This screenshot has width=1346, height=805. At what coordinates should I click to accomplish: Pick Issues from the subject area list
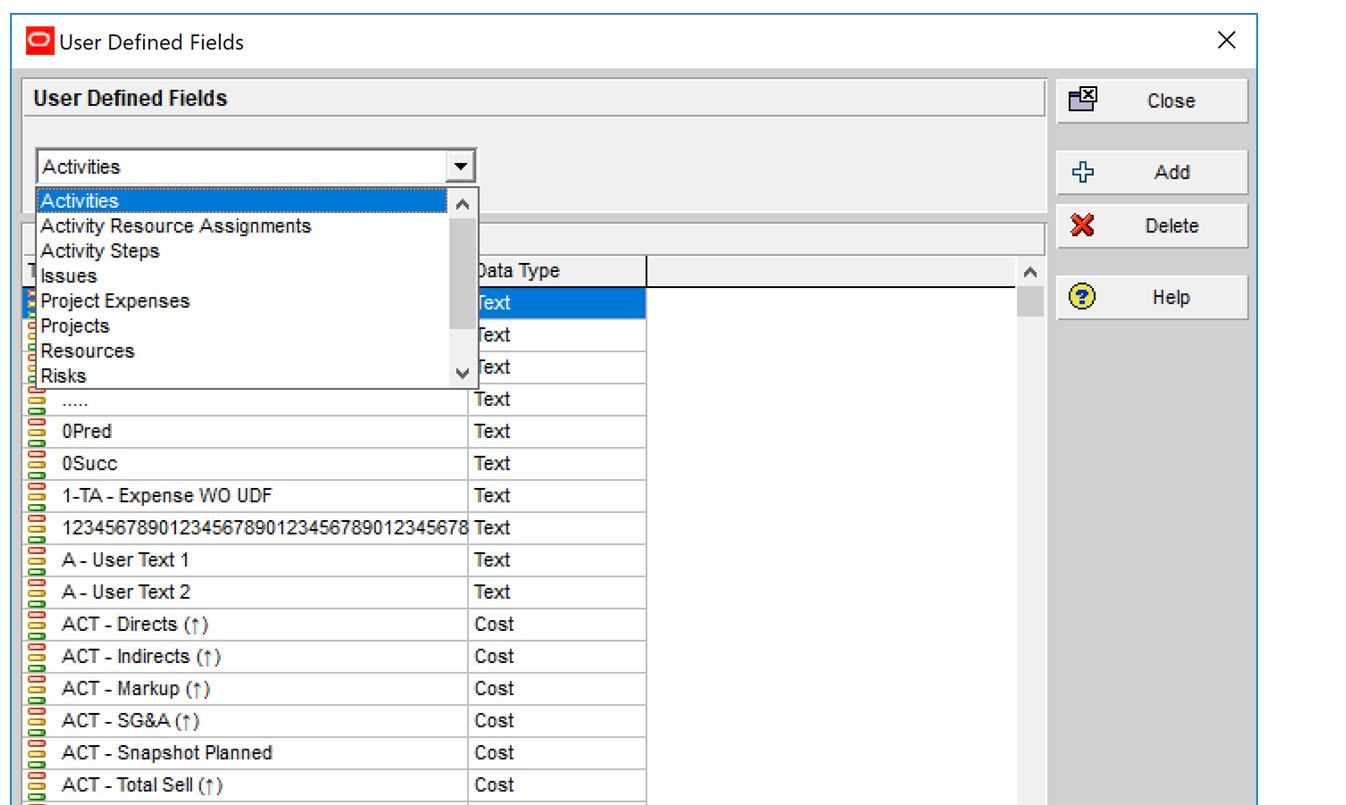[x=69, y=276]
